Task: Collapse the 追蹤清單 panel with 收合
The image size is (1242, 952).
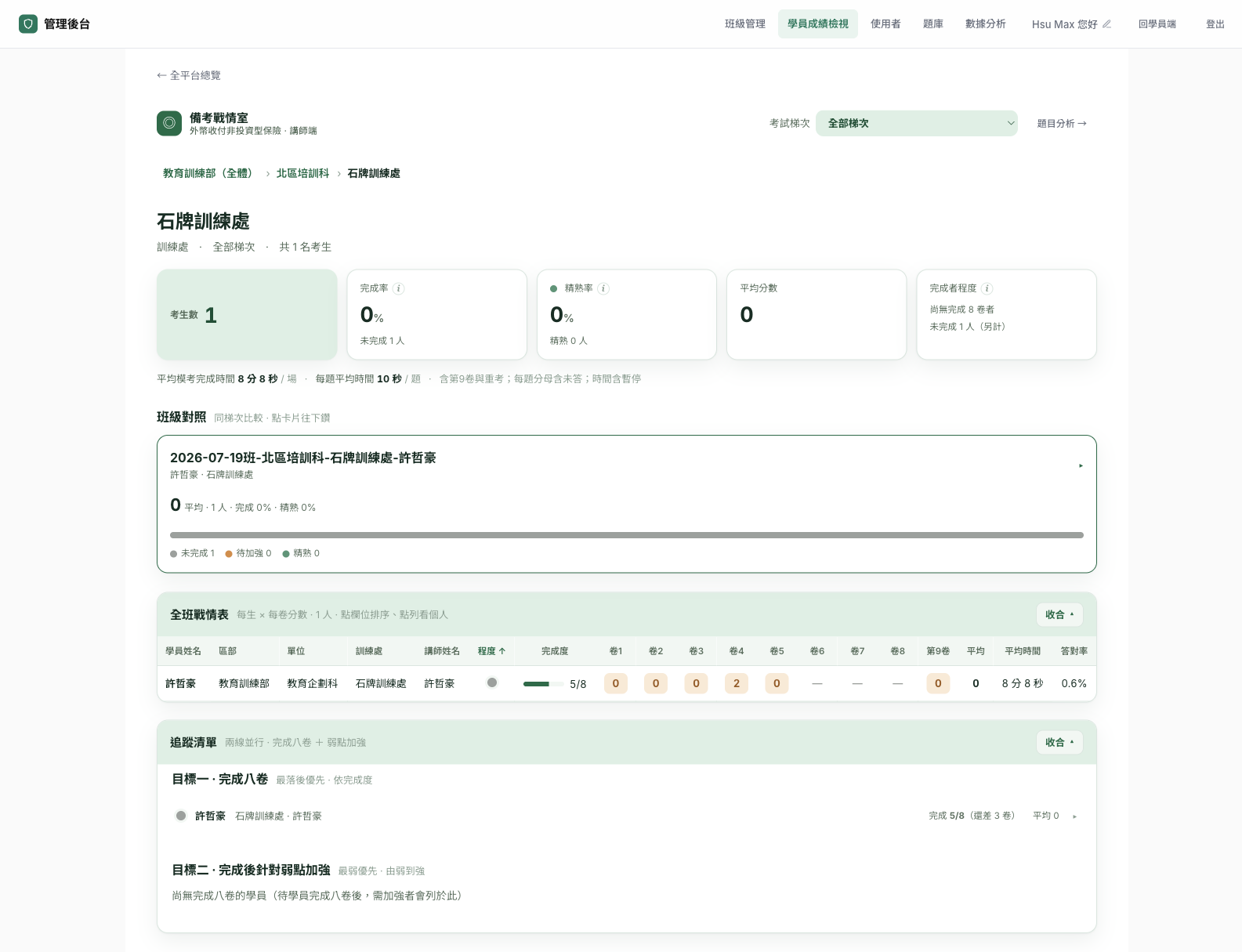Action: click(x=1059, y=742)
